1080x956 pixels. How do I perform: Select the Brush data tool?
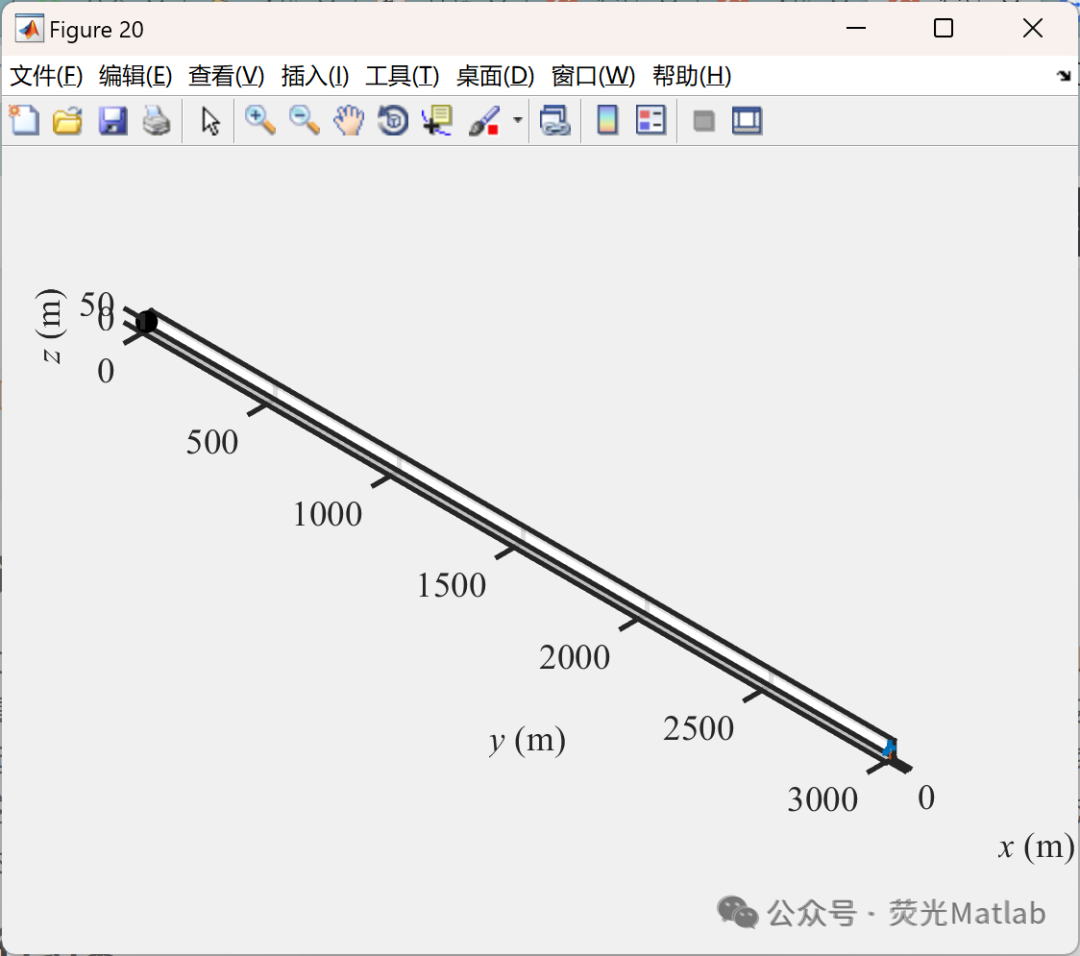(484, 121)
